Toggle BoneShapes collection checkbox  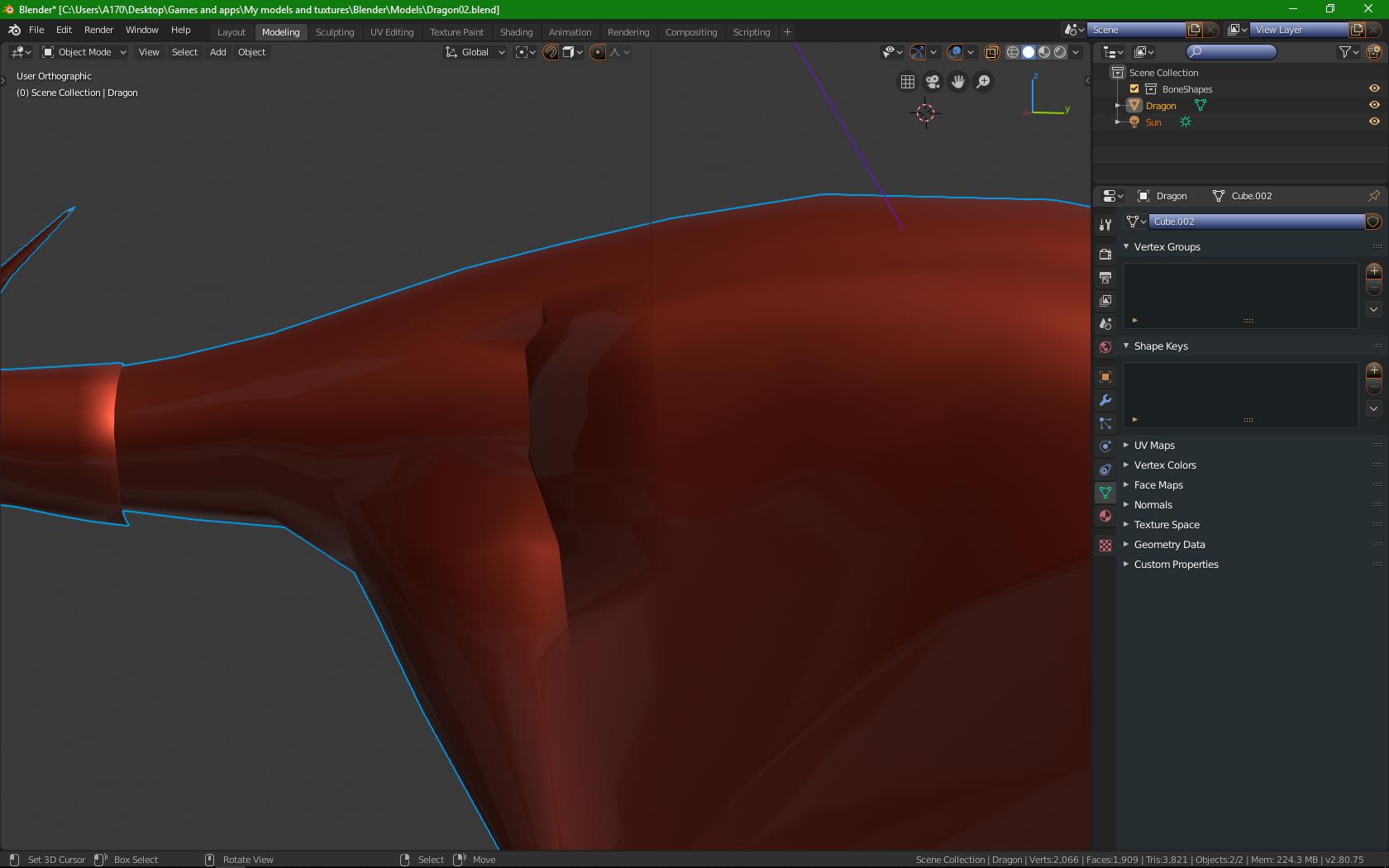[1134, 89]
